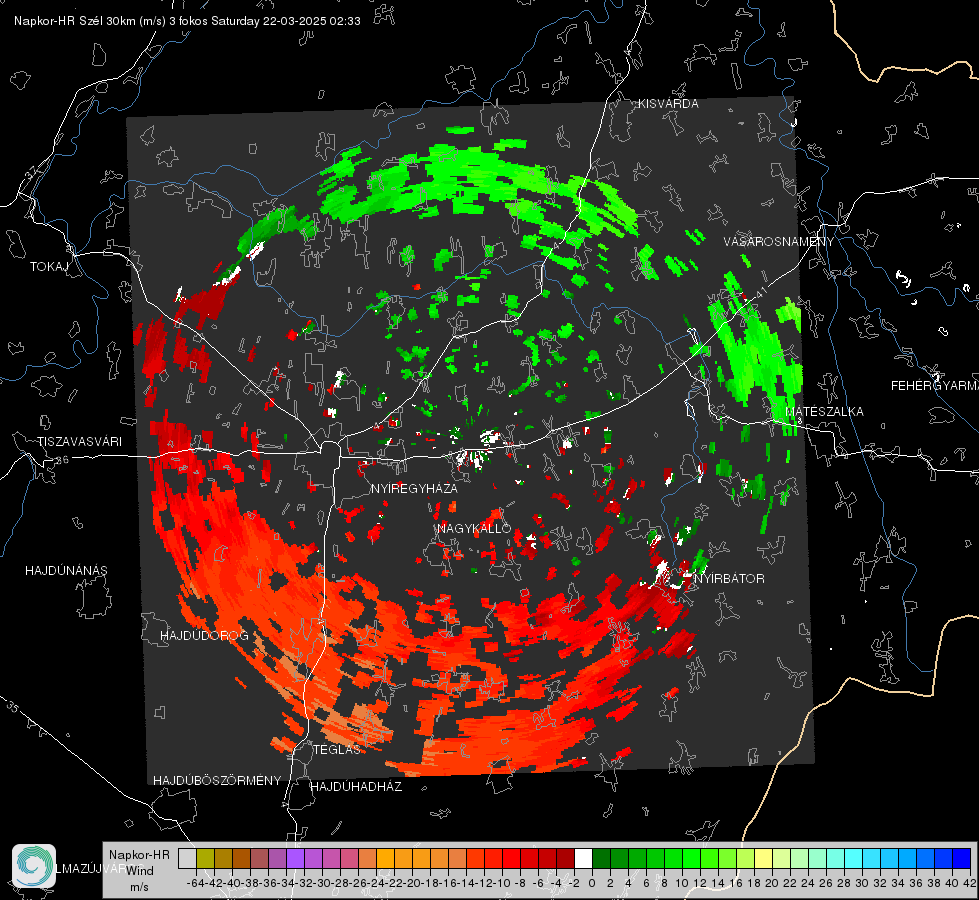Click the HAJDÚBÖSZÖRMÉNY town label
The image size is (979, 900).
(x=217, y=780)
